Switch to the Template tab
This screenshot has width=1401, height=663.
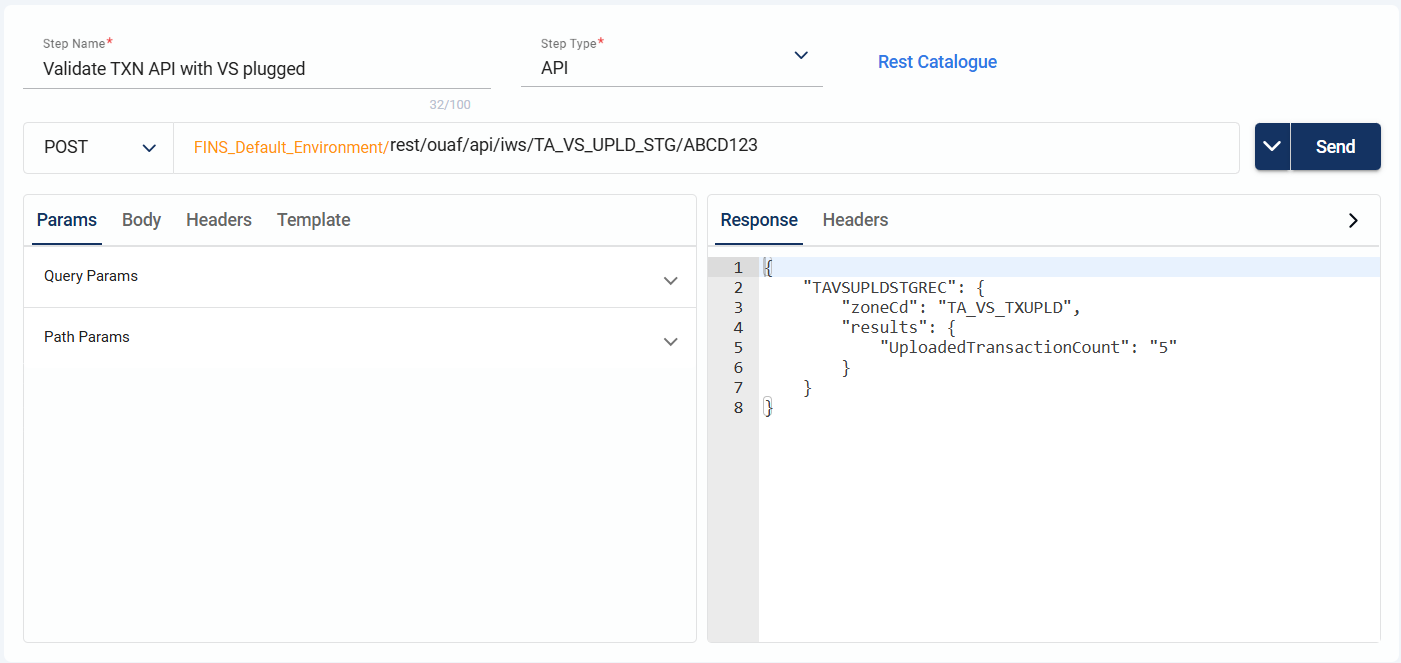coord(313,220)
